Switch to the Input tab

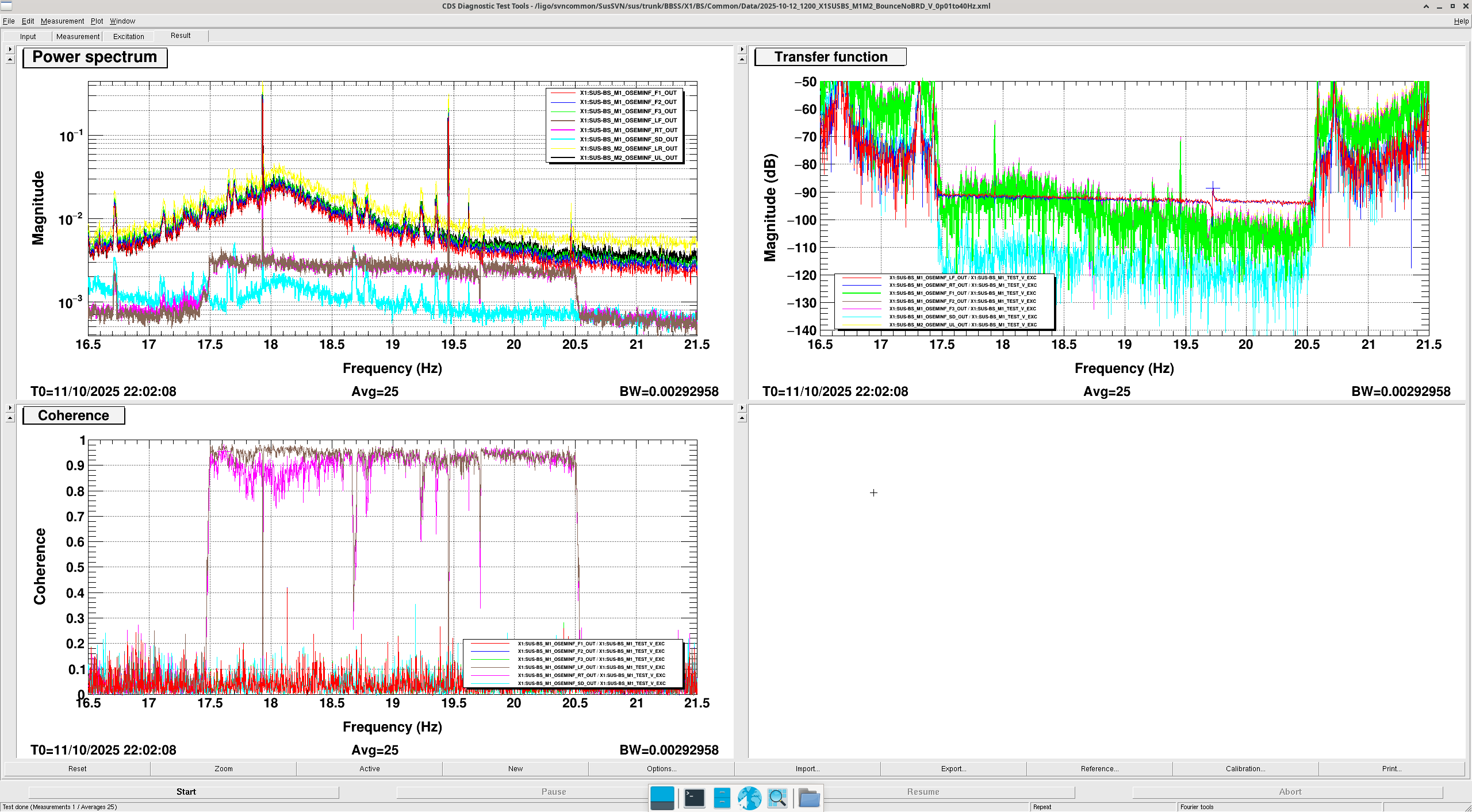28,36
